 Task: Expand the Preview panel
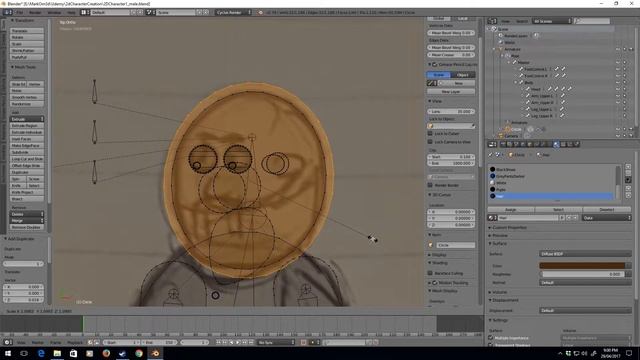pos(499,236)
